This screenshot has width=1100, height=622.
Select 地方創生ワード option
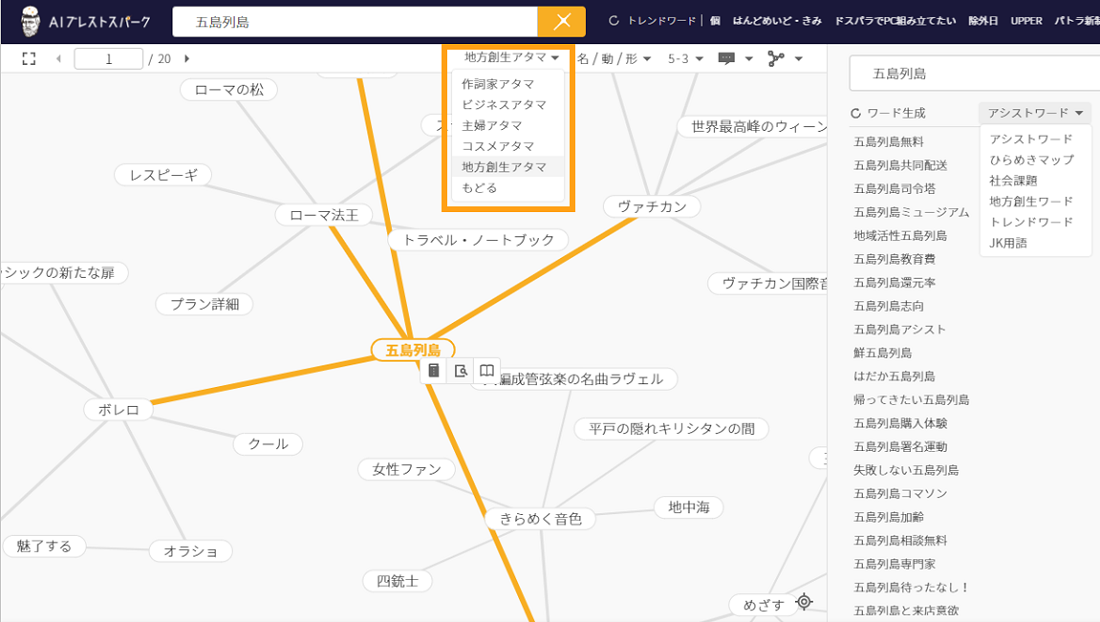click(1031, 201)
